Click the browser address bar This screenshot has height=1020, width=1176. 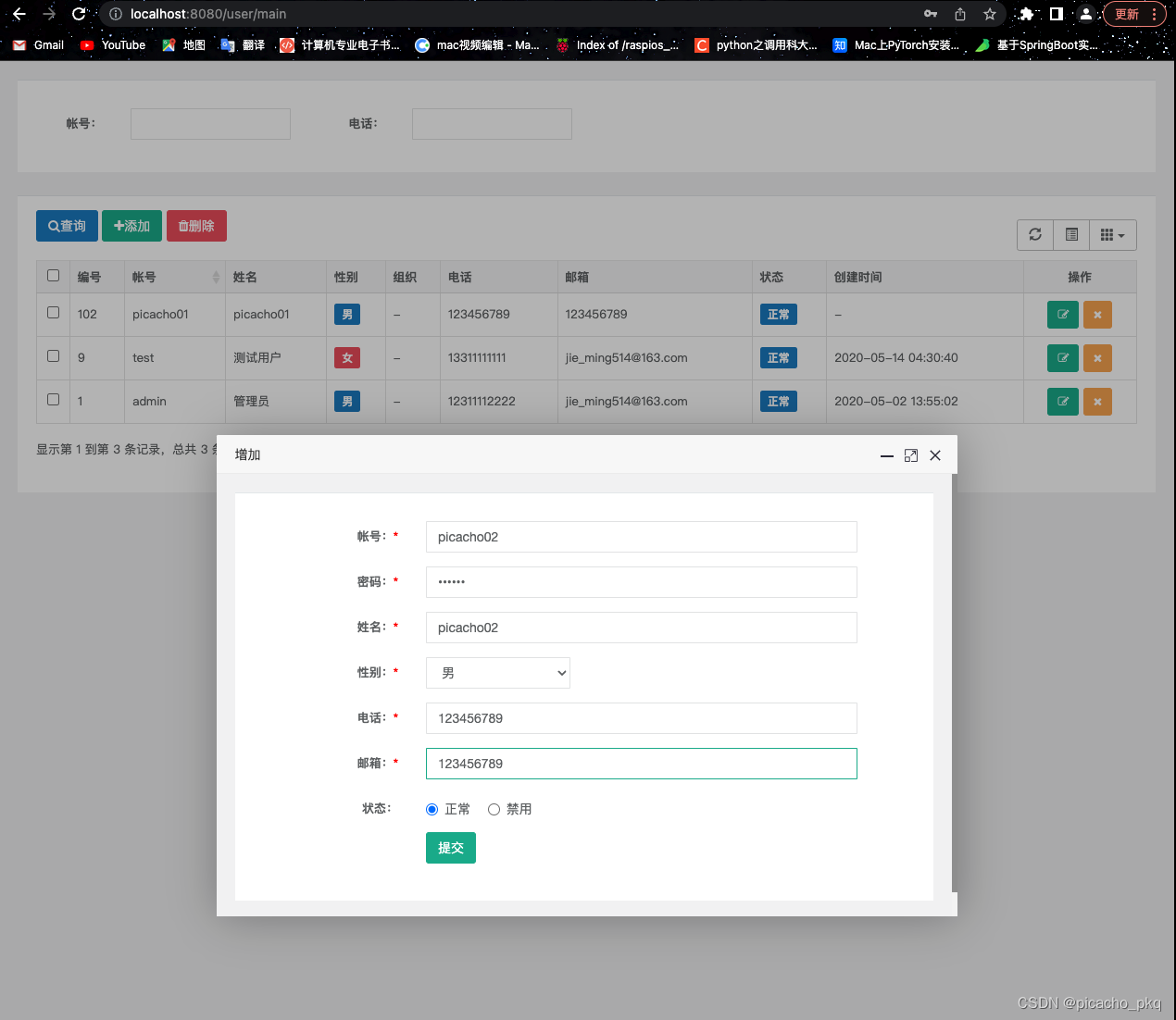click(x=509, y=14)
